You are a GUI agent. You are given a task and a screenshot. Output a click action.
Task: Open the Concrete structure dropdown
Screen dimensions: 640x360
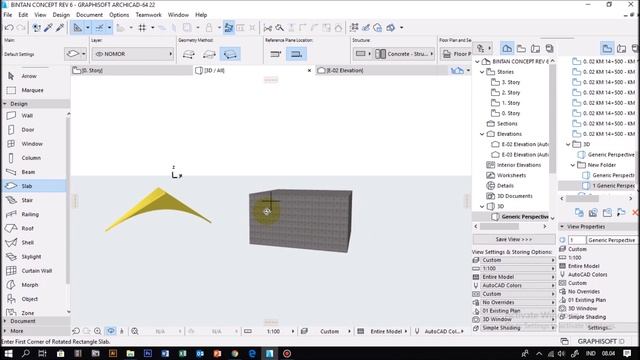[404, 54]
